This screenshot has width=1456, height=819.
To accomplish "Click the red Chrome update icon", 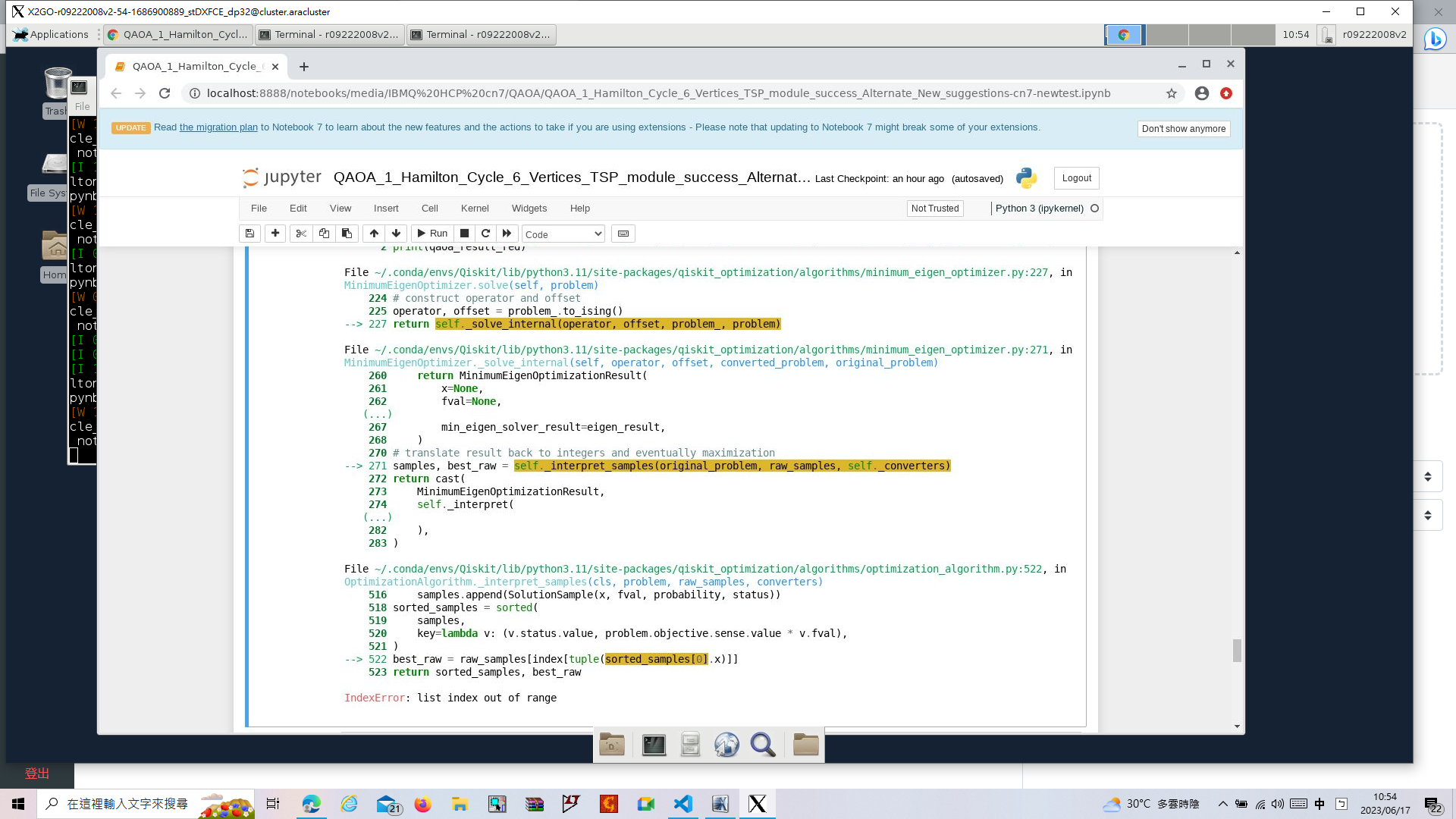I will pyautogui.click(x=1226, y=93).
